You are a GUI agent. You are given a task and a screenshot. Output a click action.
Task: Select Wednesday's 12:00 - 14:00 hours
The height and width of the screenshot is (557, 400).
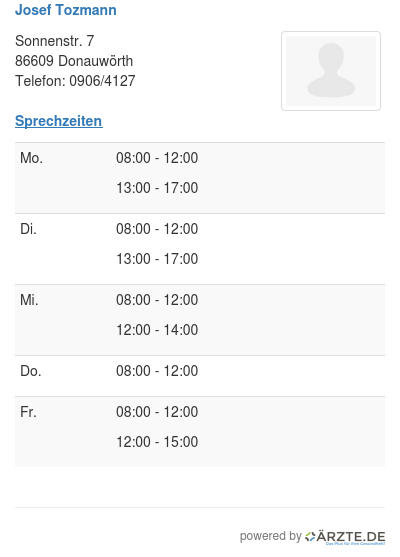tap(157, 330)
